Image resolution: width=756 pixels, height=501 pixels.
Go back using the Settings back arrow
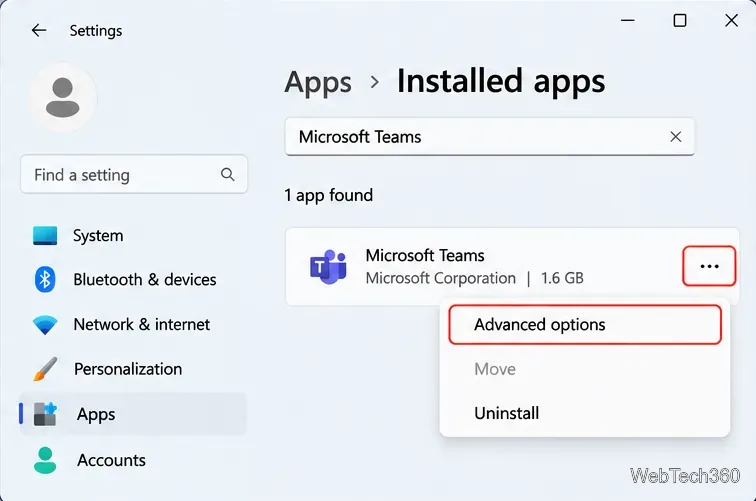click(39, 30)
